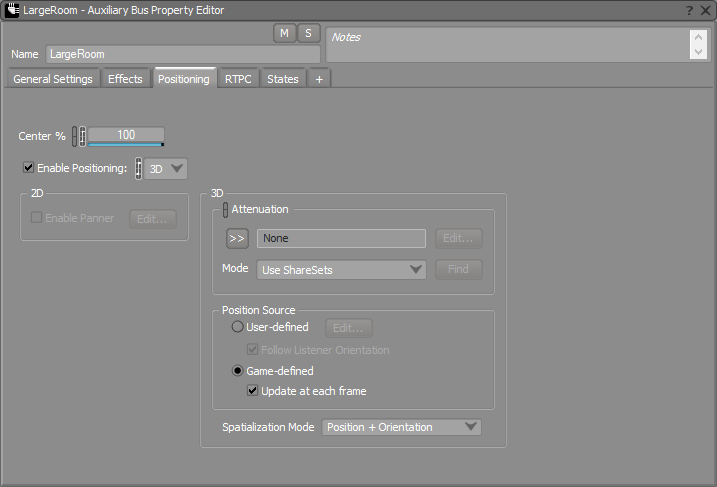Open the Attenuation selector arrows button
Viewport: 717px width, 487px height.
(237, 238)
